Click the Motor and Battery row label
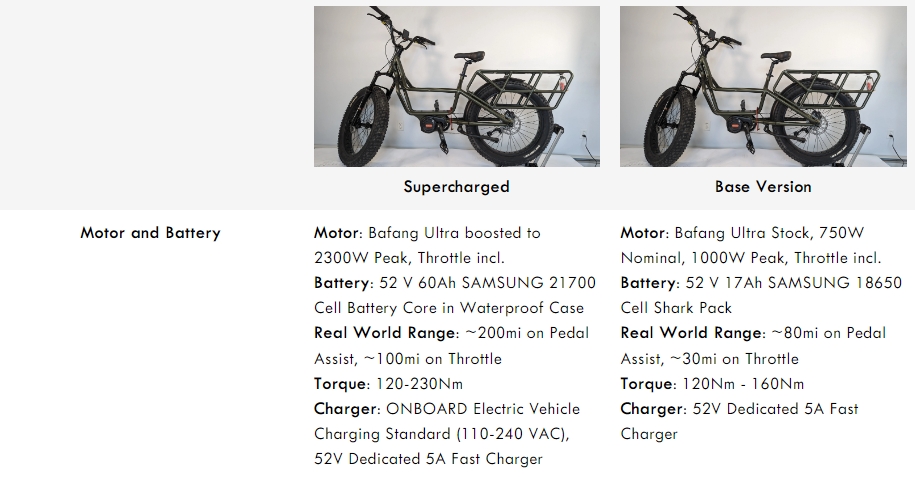 150,233
